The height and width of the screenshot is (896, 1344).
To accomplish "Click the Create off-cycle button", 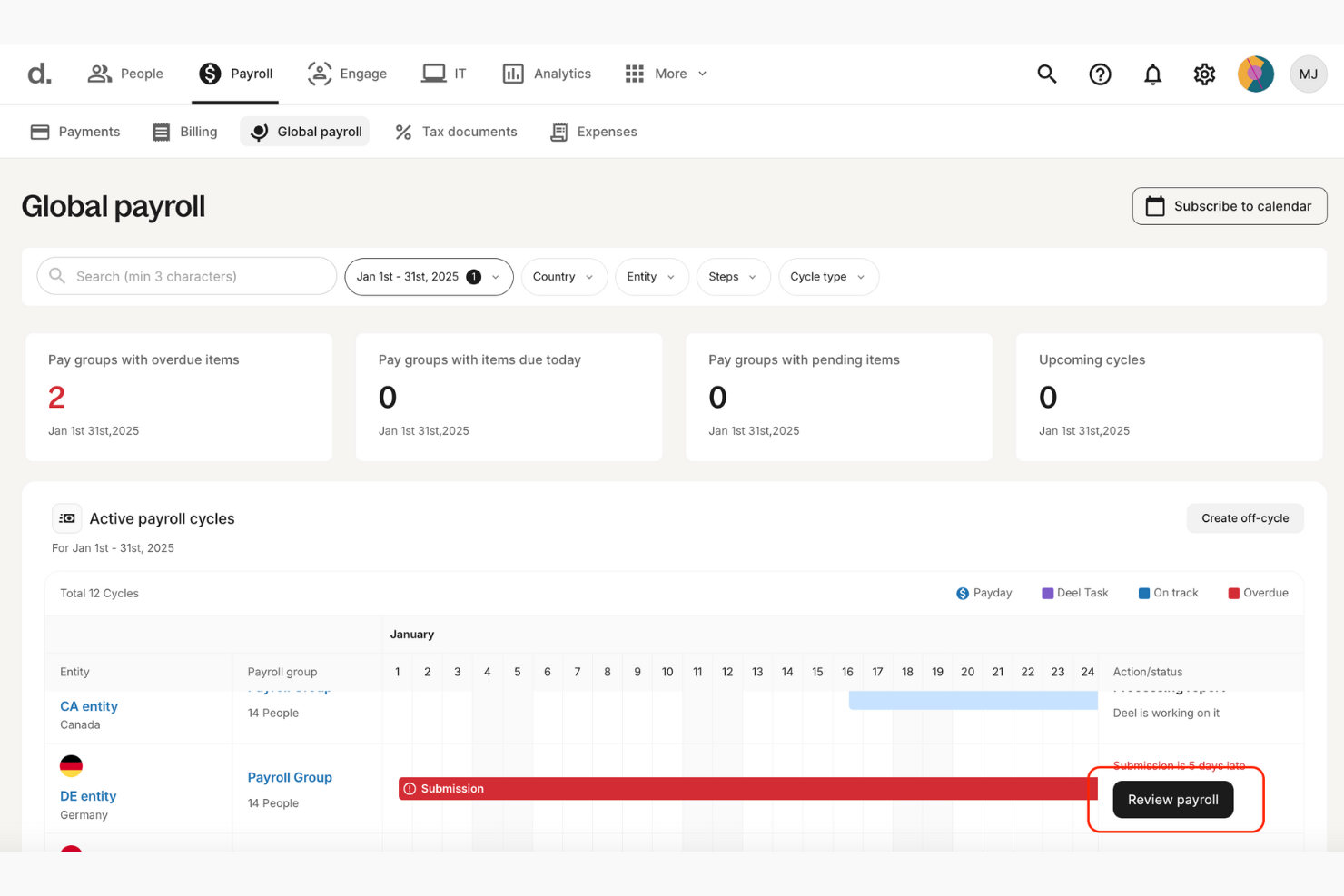I will point(1245,518).
